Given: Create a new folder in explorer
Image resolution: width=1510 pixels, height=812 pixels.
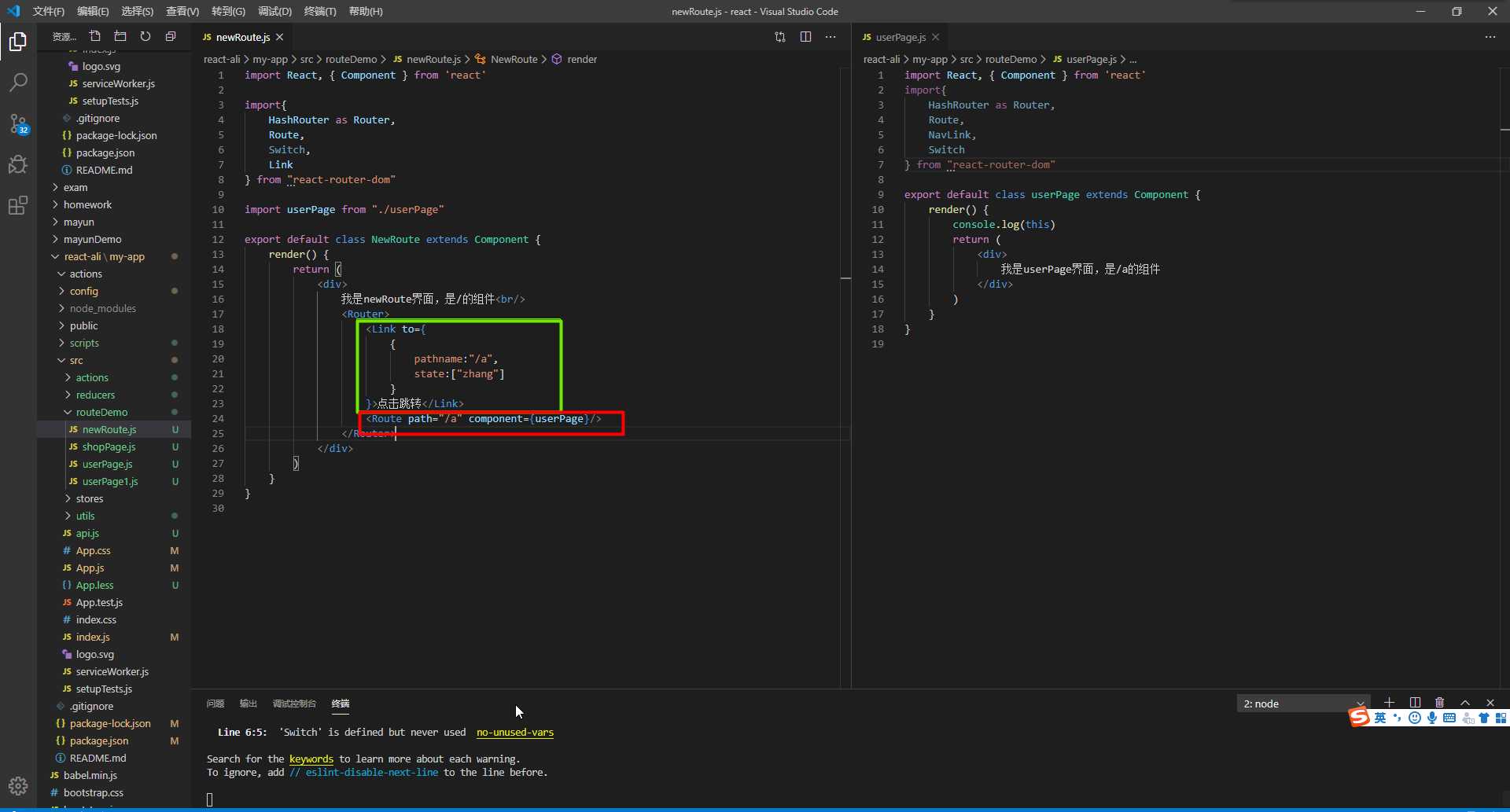Looking at the screenshot, I should (120, 36).
